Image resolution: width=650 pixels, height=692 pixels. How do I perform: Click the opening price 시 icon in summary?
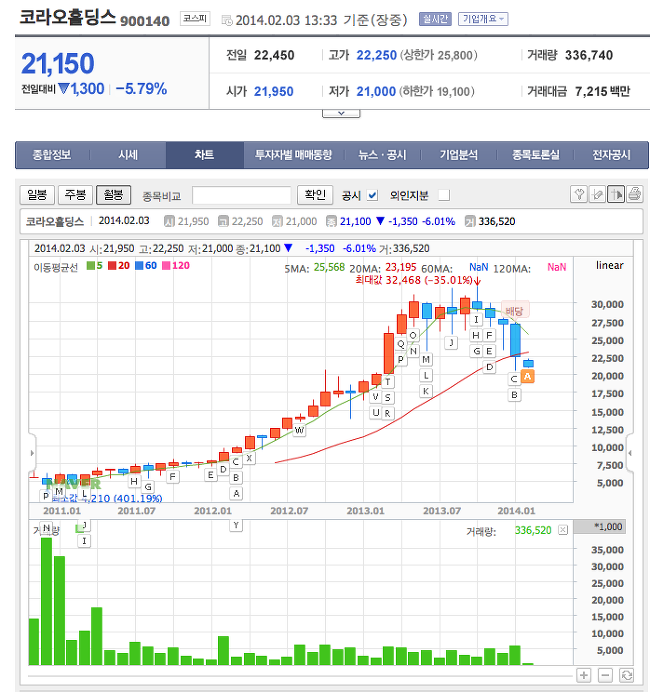coord(169,221)
